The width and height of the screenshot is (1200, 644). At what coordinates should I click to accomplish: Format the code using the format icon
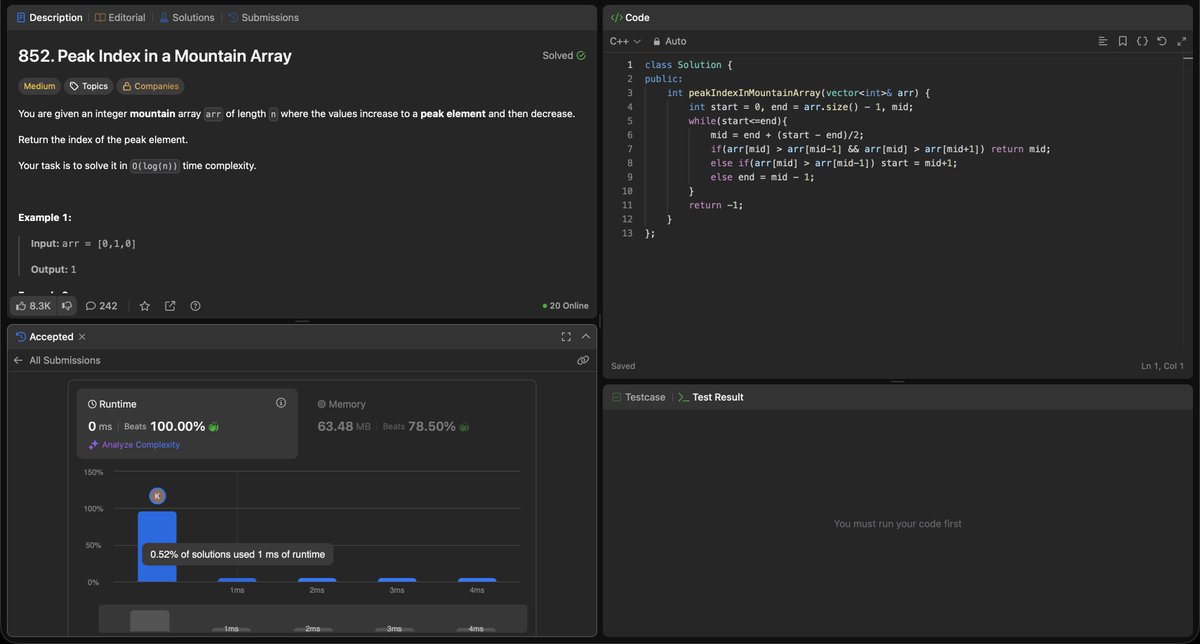(1142, 41)
